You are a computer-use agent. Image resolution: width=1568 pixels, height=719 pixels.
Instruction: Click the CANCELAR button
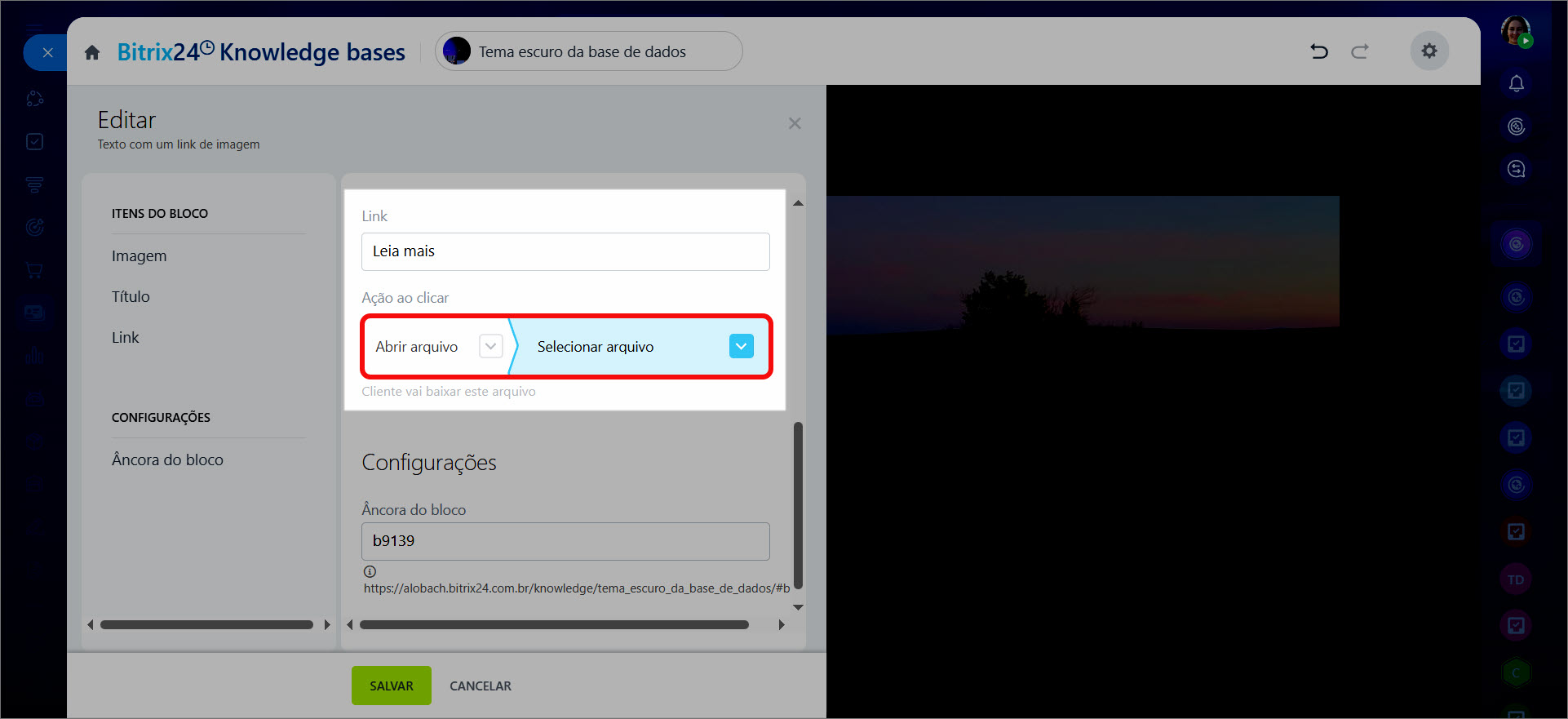tap(480, 686)
